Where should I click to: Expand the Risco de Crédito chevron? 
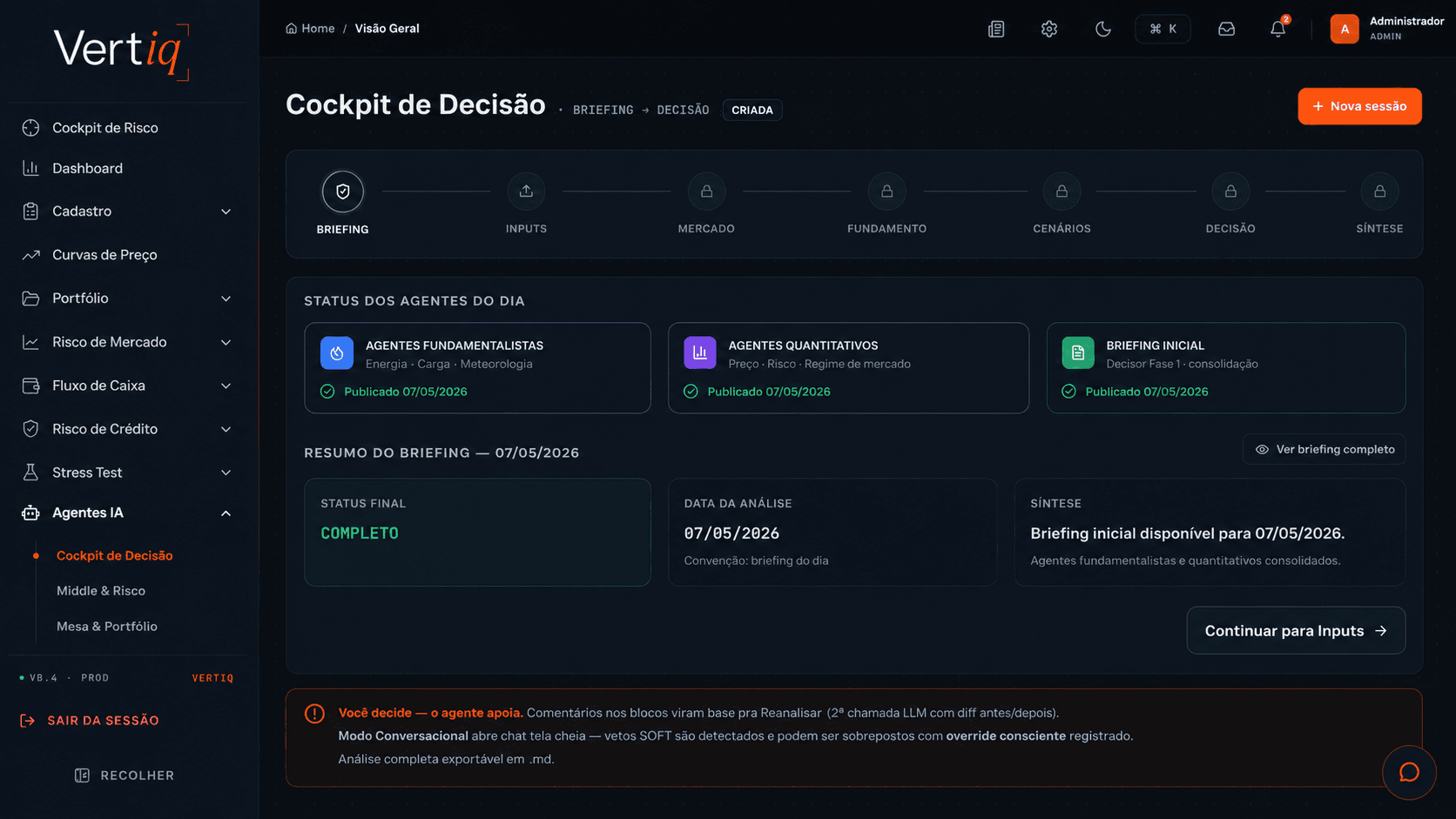(226, 429)
